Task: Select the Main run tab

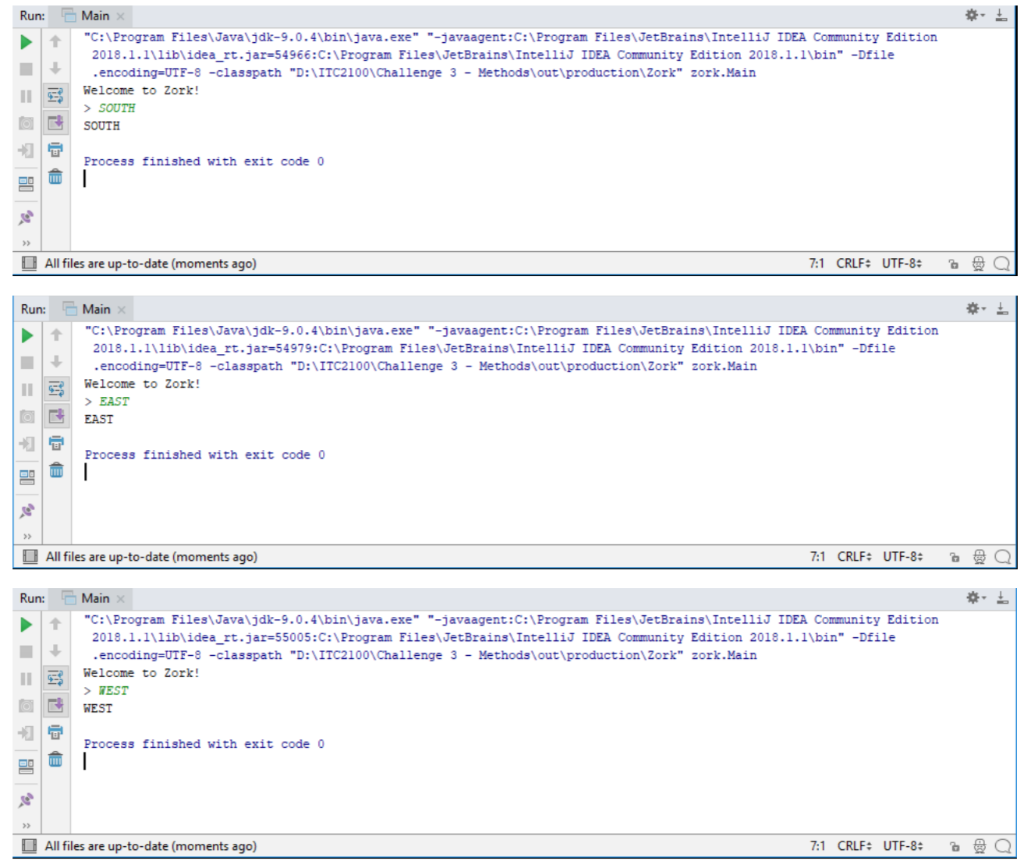Action: click(x=95, y=15)
